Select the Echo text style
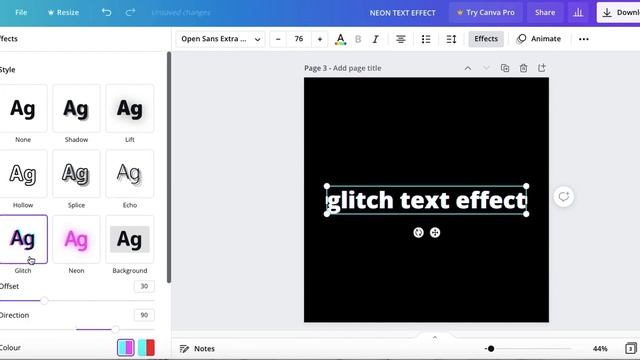The image size is (640, 360). click(130, 174)
